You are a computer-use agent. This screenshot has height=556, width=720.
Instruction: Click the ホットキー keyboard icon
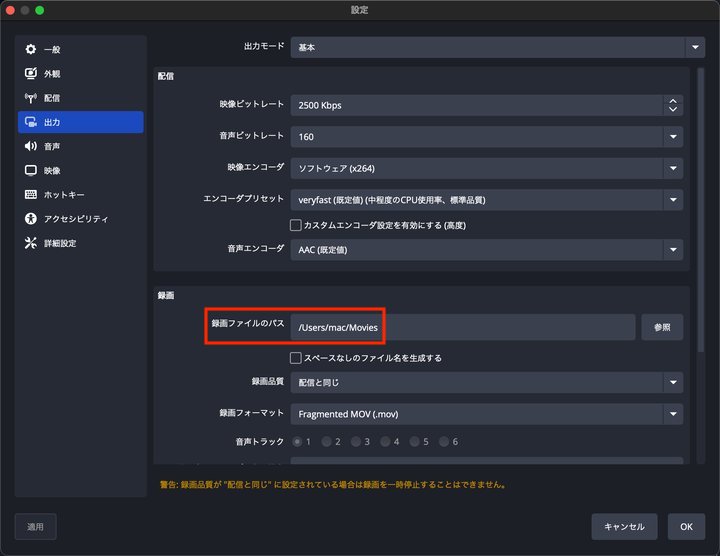(x=31, y=194)
